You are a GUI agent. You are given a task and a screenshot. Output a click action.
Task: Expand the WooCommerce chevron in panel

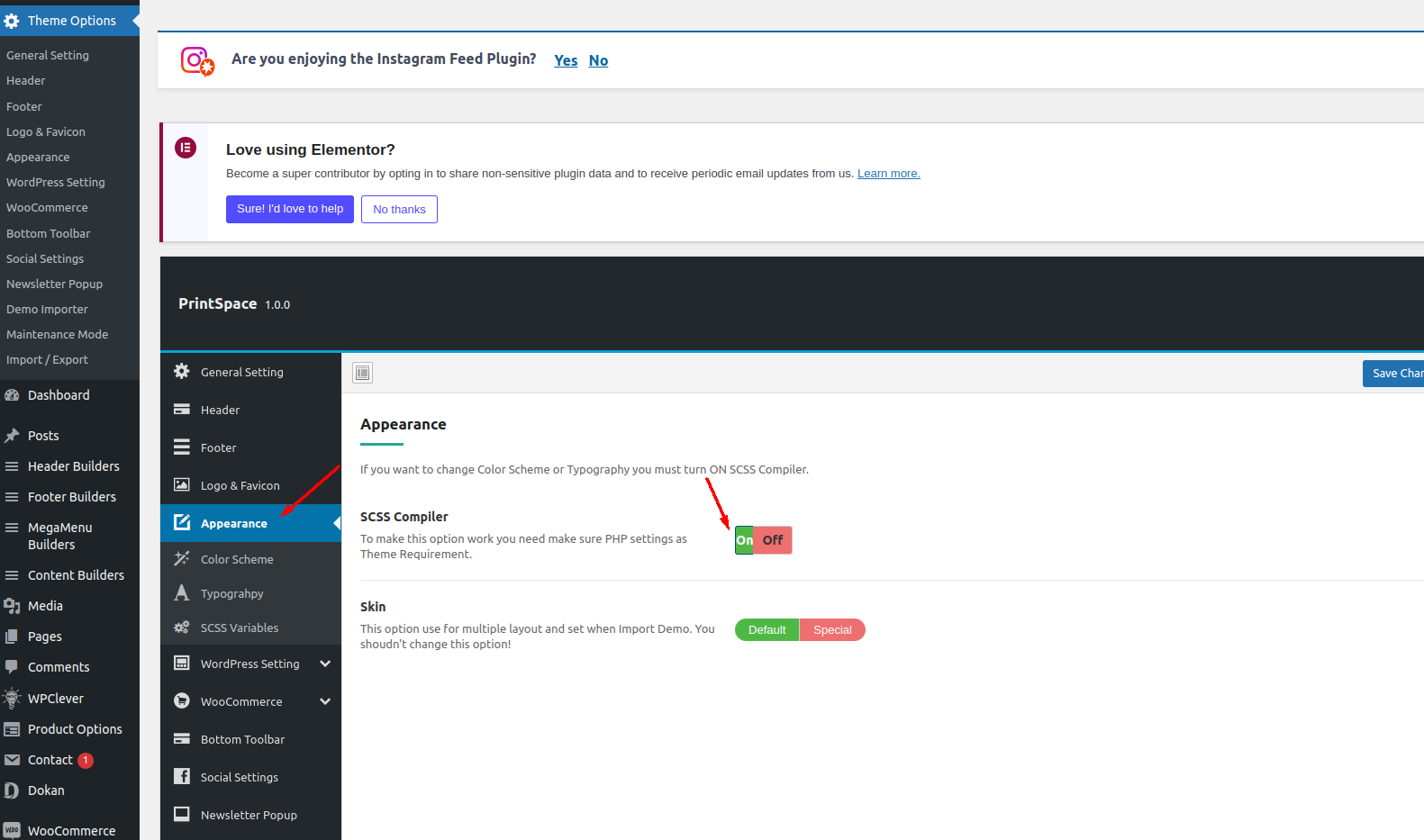[325, 701]
